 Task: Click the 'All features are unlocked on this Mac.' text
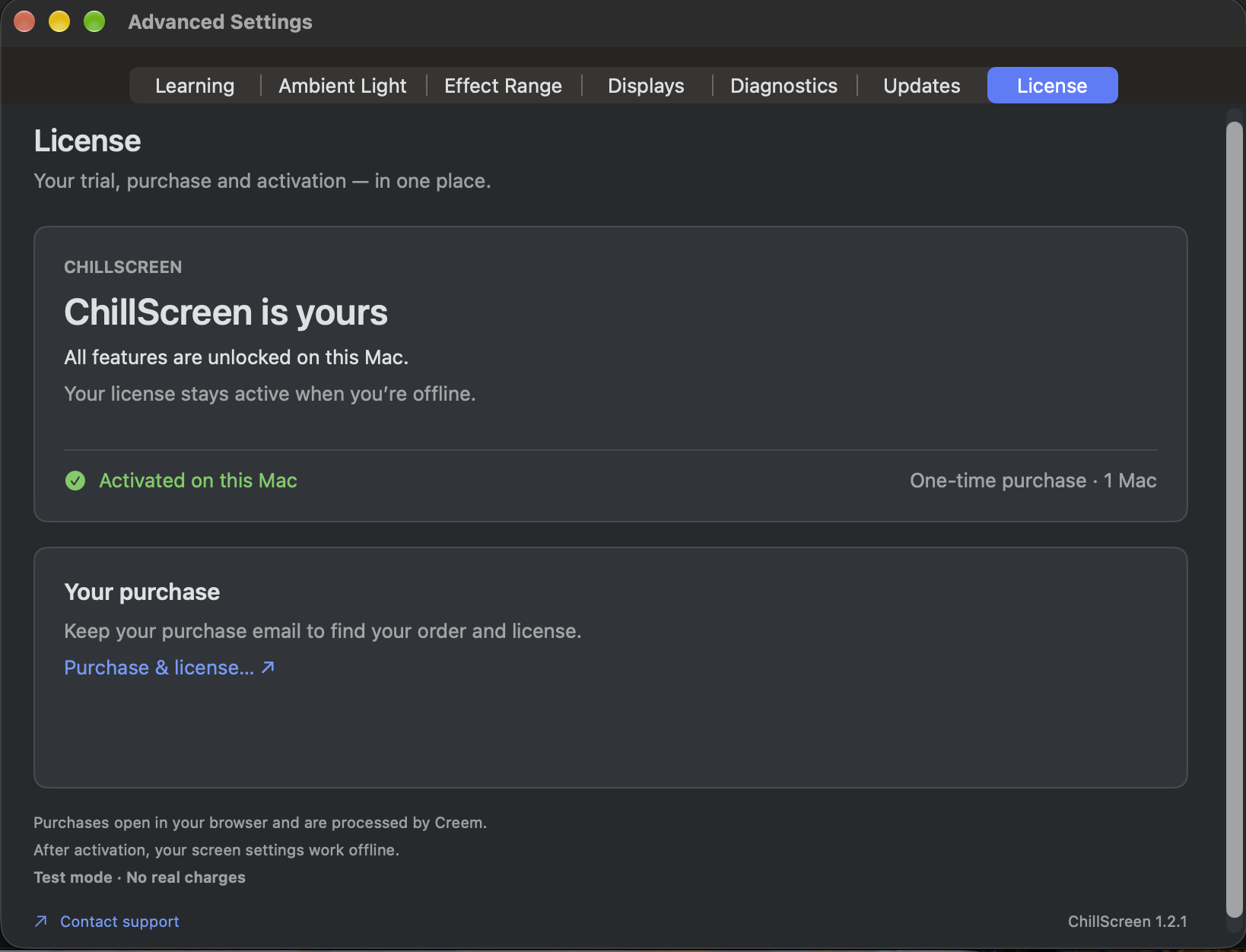pyautogui.click(x=237, y=357)
